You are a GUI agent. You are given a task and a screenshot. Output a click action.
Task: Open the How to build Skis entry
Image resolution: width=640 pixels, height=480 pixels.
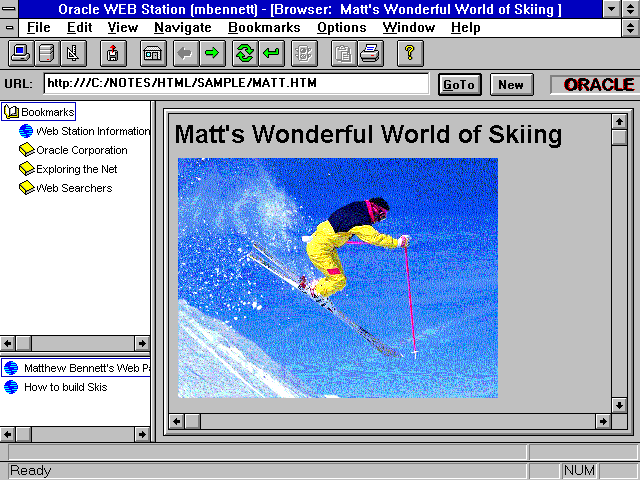(65, 387)
